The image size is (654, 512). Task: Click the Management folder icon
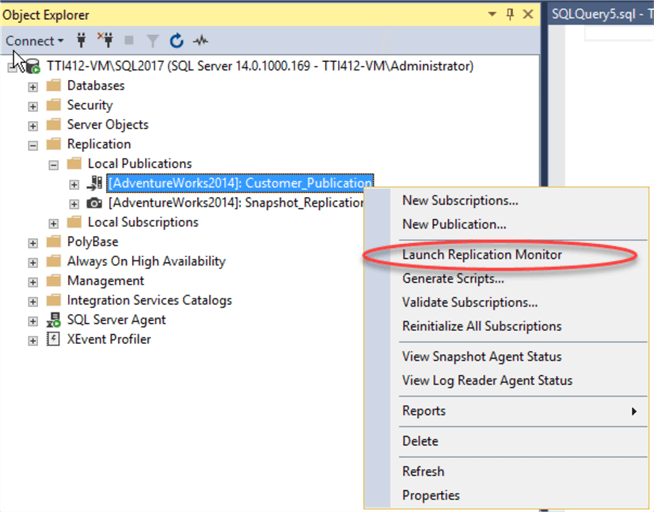(x=53, y=280)
